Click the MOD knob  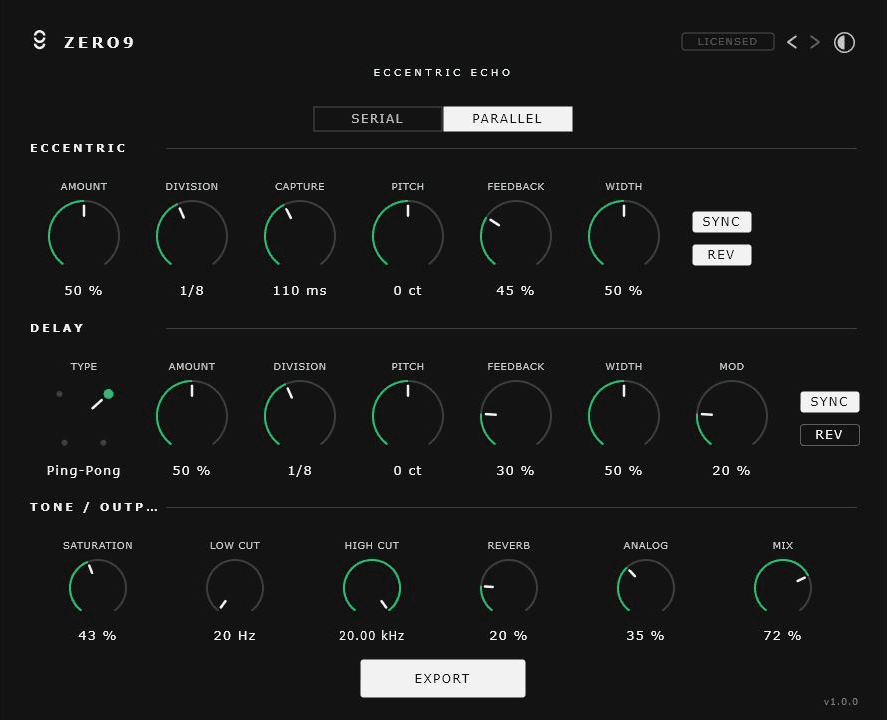click(x=732, y=415)
